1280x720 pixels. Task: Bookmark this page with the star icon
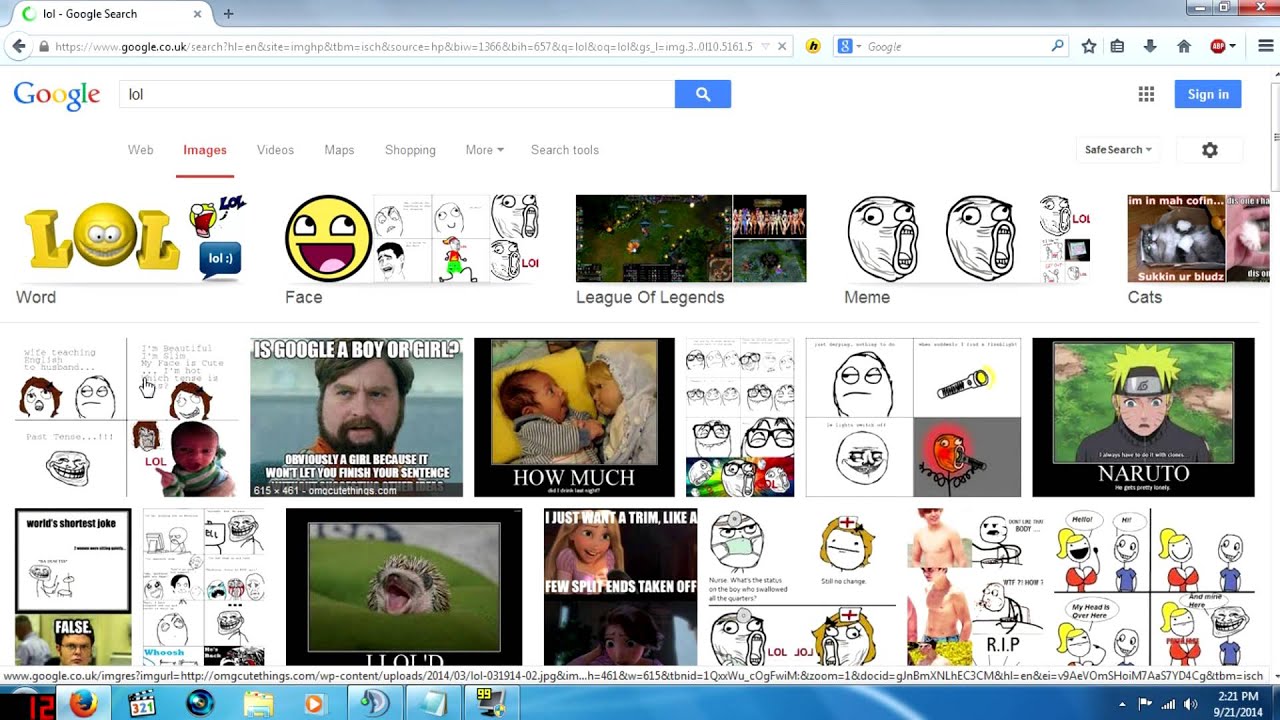tap(1089, 46)
